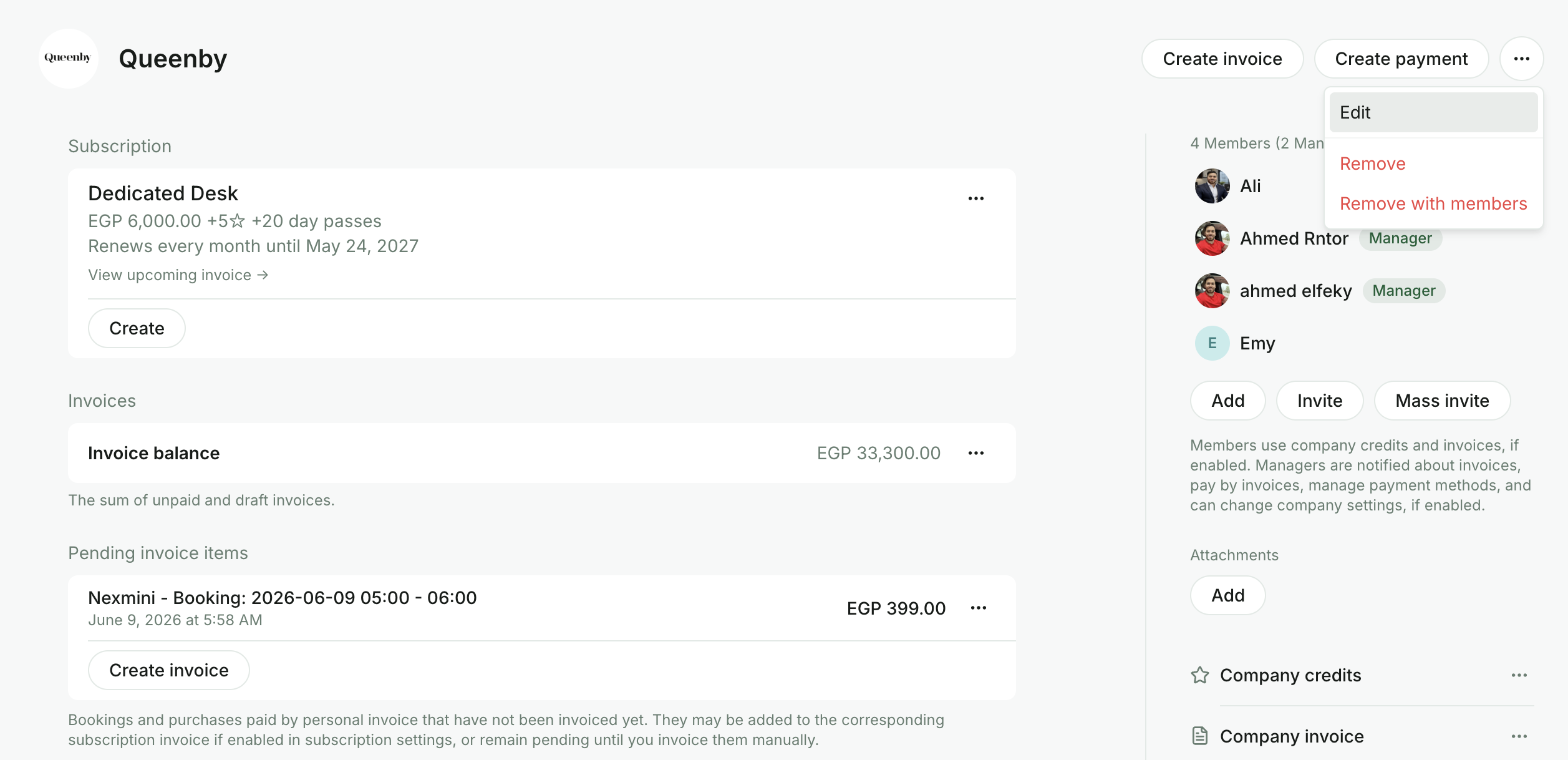Click the Queenby company logo
The height and width of the screenshot is (760, 1568).
69,58
